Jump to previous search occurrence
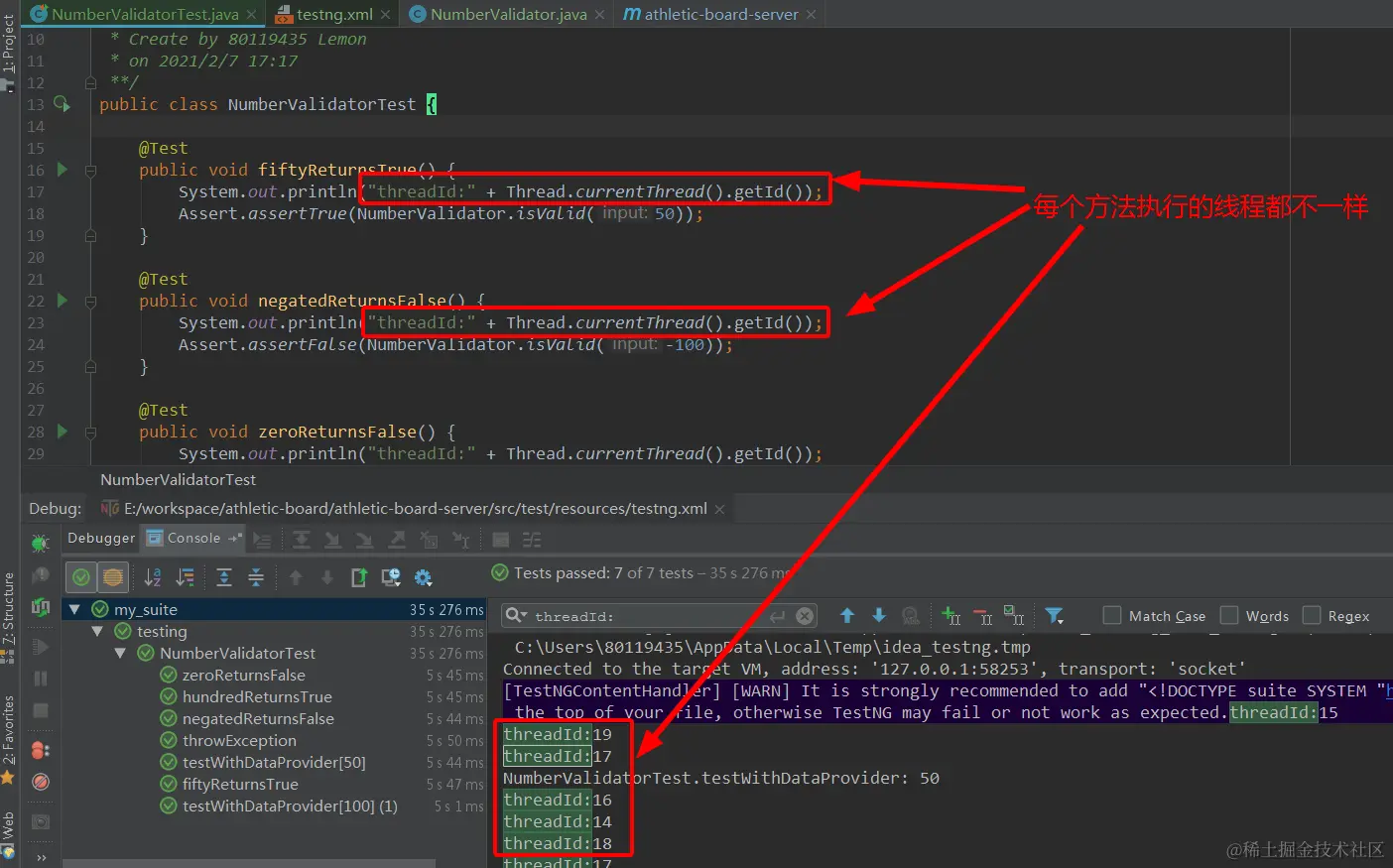 pos(847,616)
